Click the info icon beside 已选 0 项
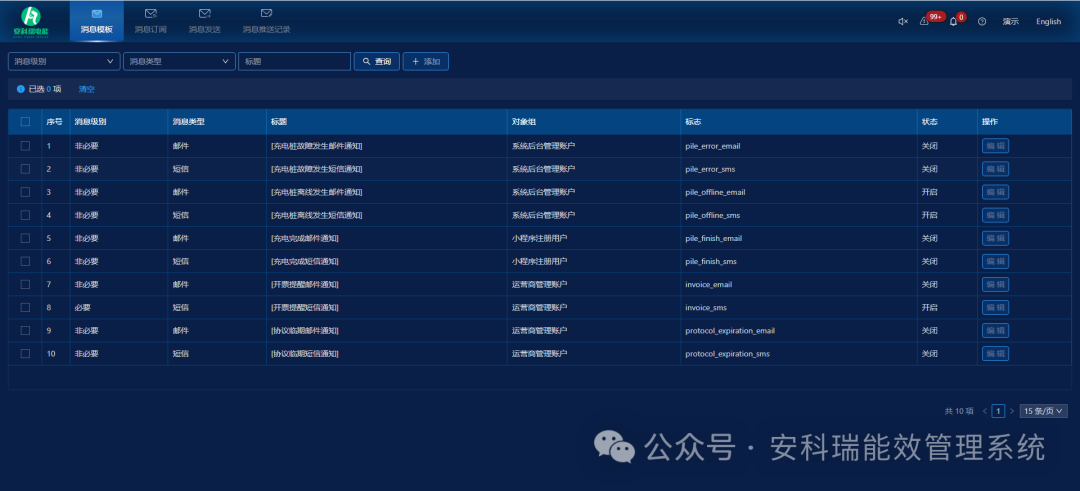 tap(21, 89)
